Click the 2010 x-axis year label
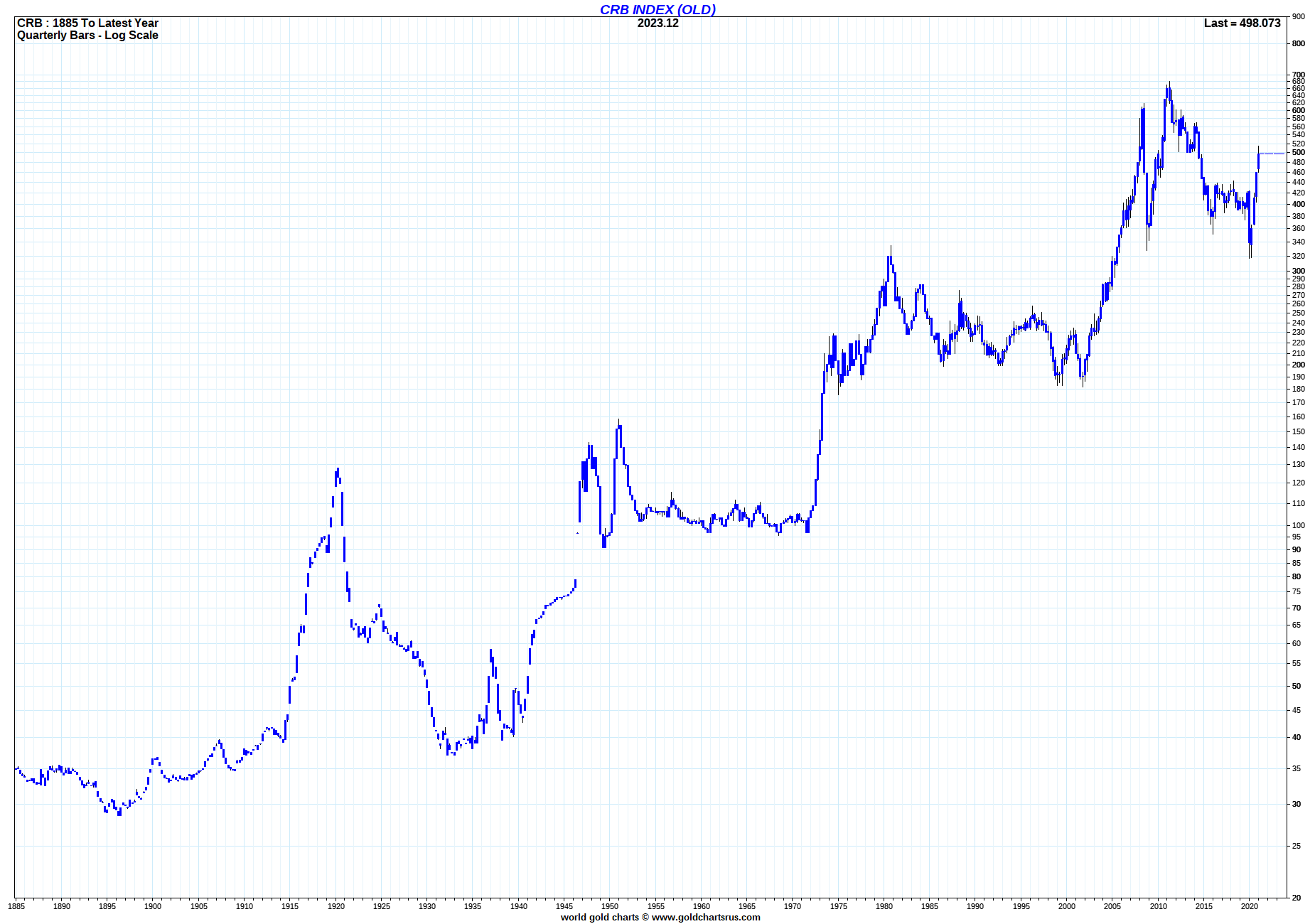The image size is (1315, 924). click(x=1159, y=906)
